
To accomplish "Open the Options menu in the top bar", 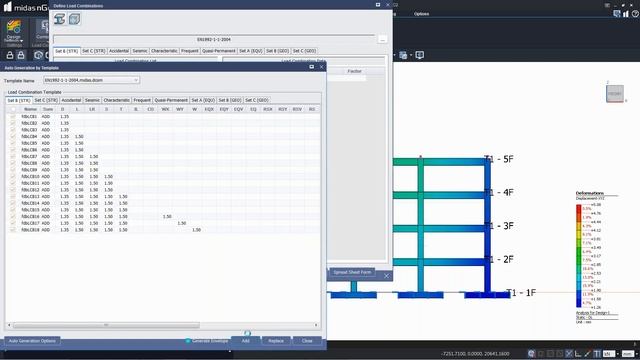I will point(421,14).
